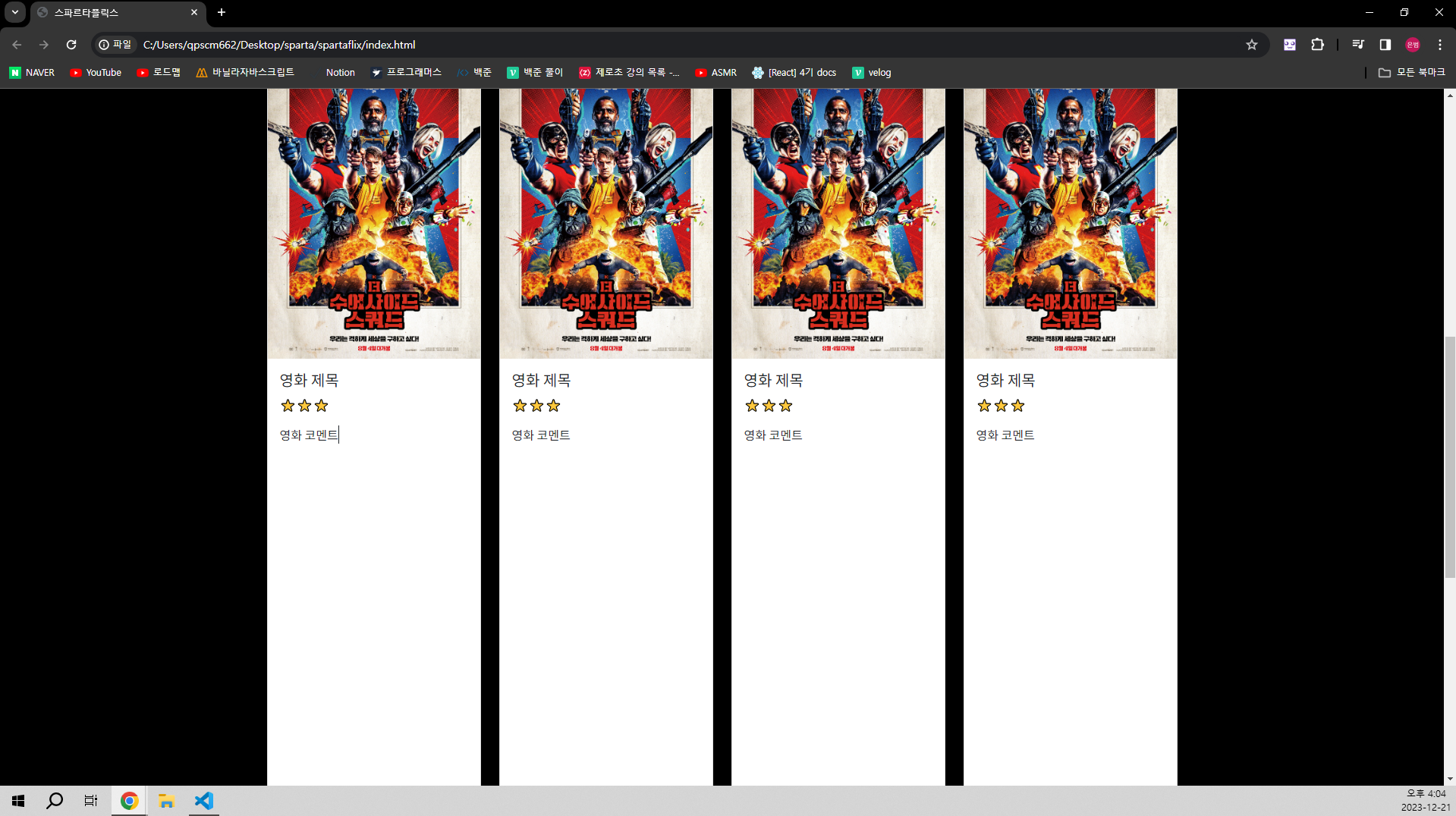Open File Explorer on the taskbar

point(166,801)
